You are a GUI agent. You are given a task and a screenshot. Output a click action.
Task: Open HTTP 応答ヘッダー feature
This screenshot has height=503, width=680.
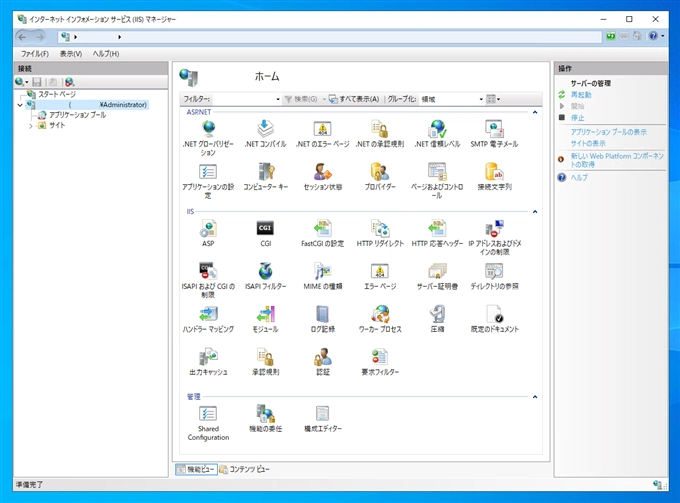coord(437,233)
